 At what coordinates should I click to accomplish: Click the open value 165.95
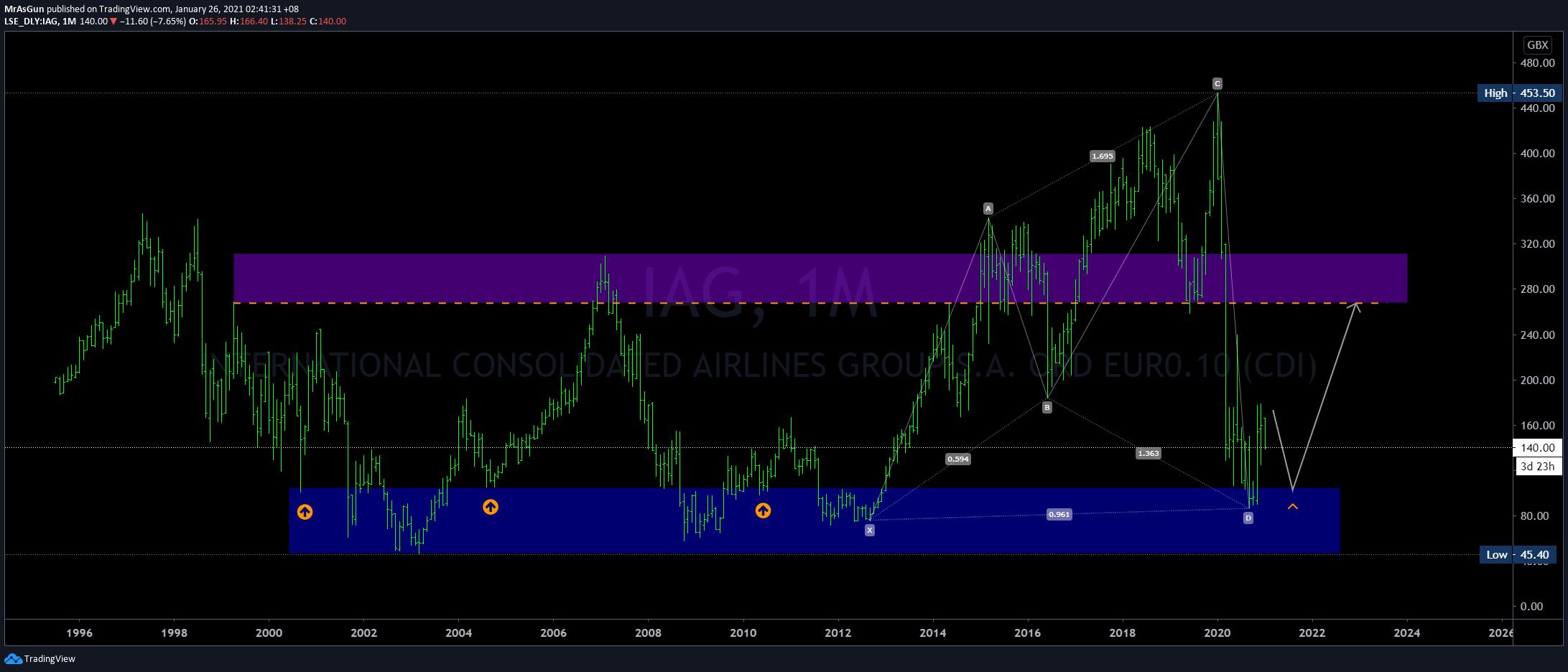(213, 22)
